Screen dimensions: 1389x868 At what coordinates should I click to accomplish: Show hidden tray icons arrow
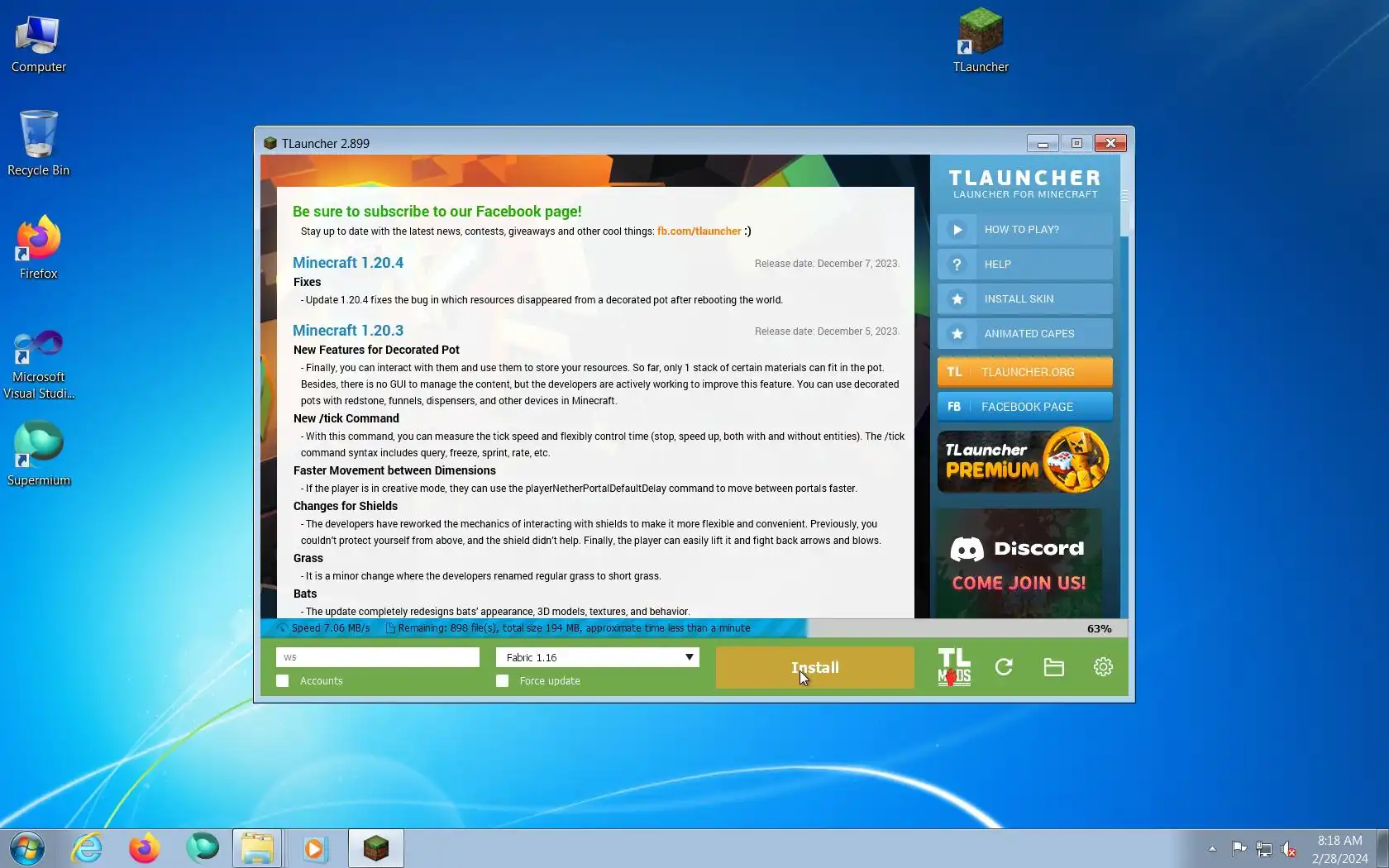click(x=1212, y=848)
